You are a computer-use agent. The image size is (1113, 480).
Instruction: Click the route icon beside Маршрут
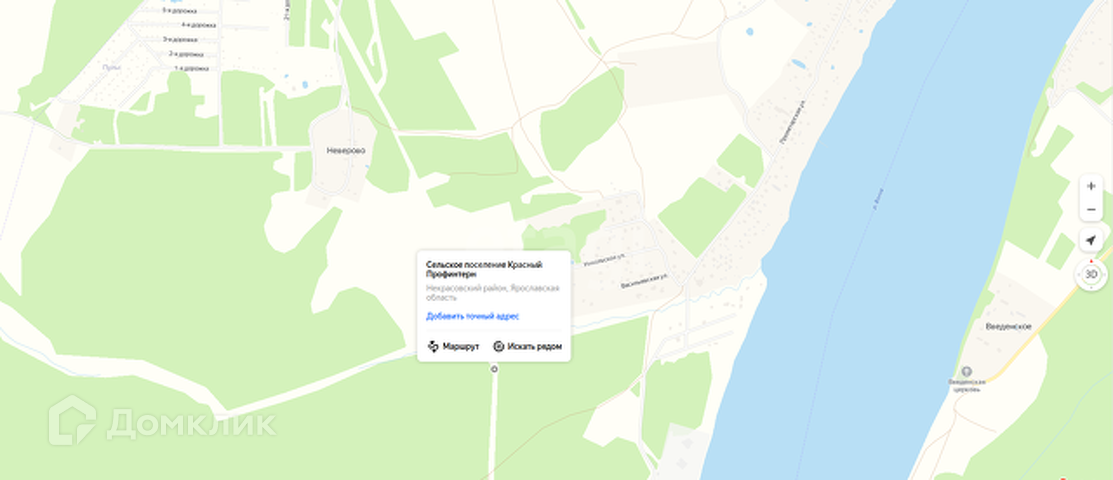433,347
